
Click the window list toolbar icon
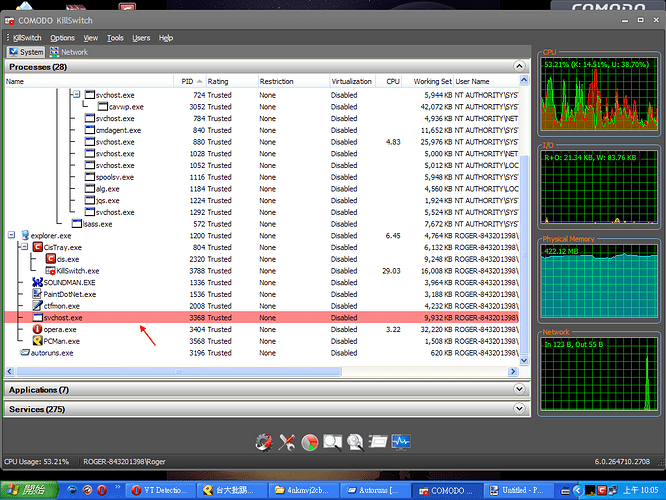[378, 442]
